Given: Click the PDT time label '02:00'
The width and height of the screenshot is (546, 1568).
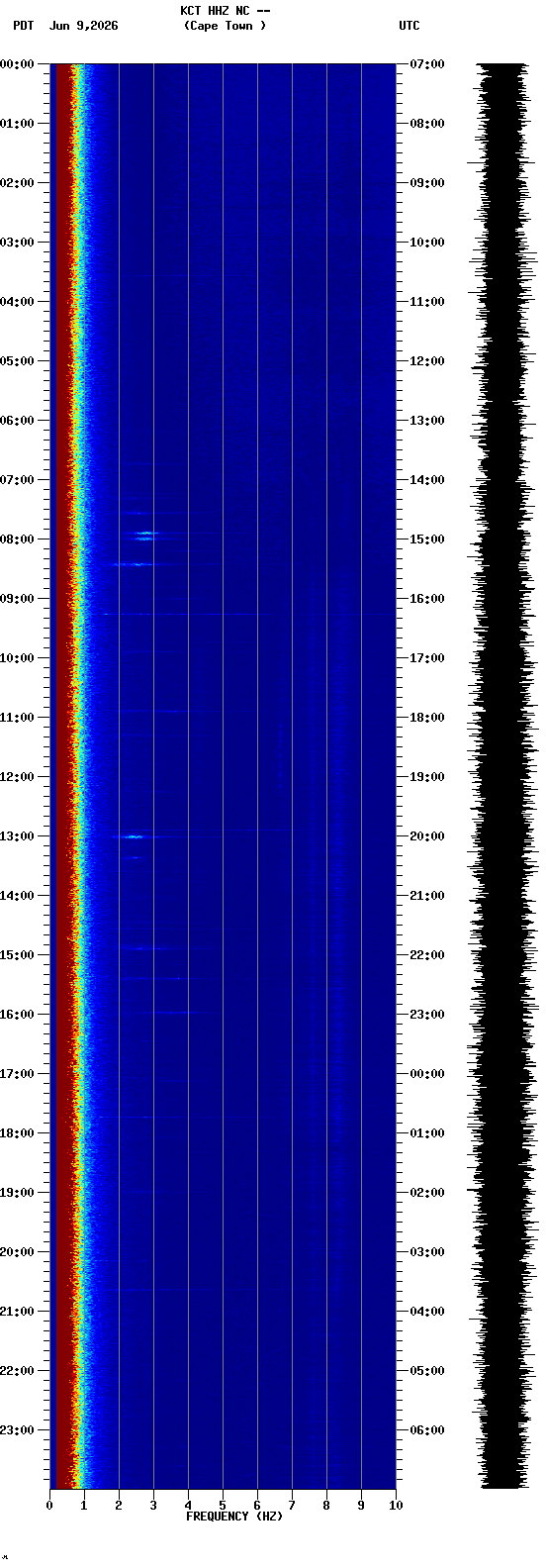Looking at the screenshot, I should coord(17,183).
